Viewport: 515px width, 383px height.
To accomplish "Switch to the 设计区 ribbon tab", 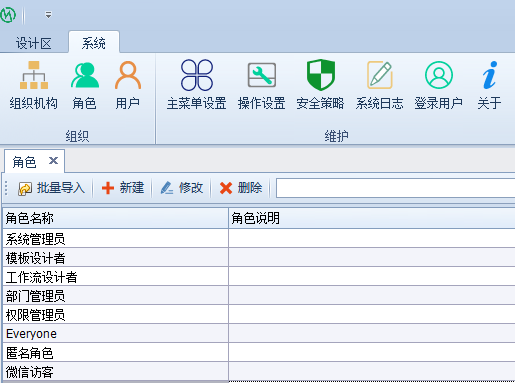I will (x=34, y=43).
